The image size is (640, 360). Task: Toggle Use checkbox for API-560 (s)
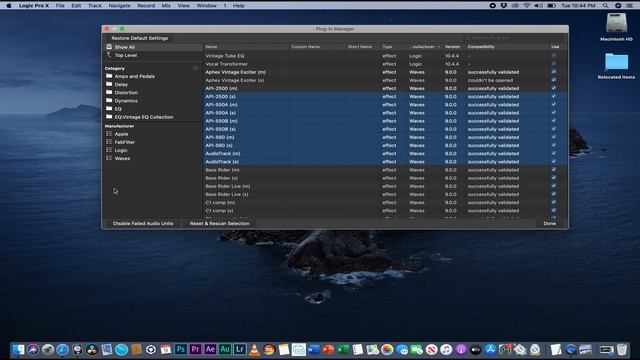tap(554, 145)
